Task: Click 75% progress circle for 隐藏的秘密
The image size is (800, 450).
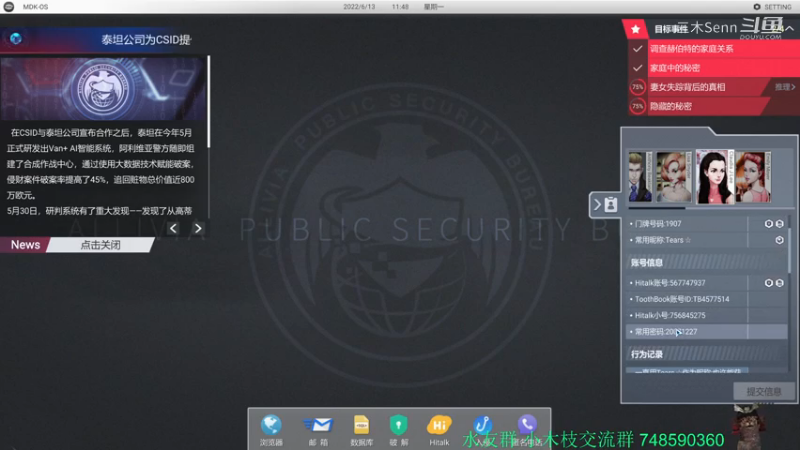Action: pos(637,106)
